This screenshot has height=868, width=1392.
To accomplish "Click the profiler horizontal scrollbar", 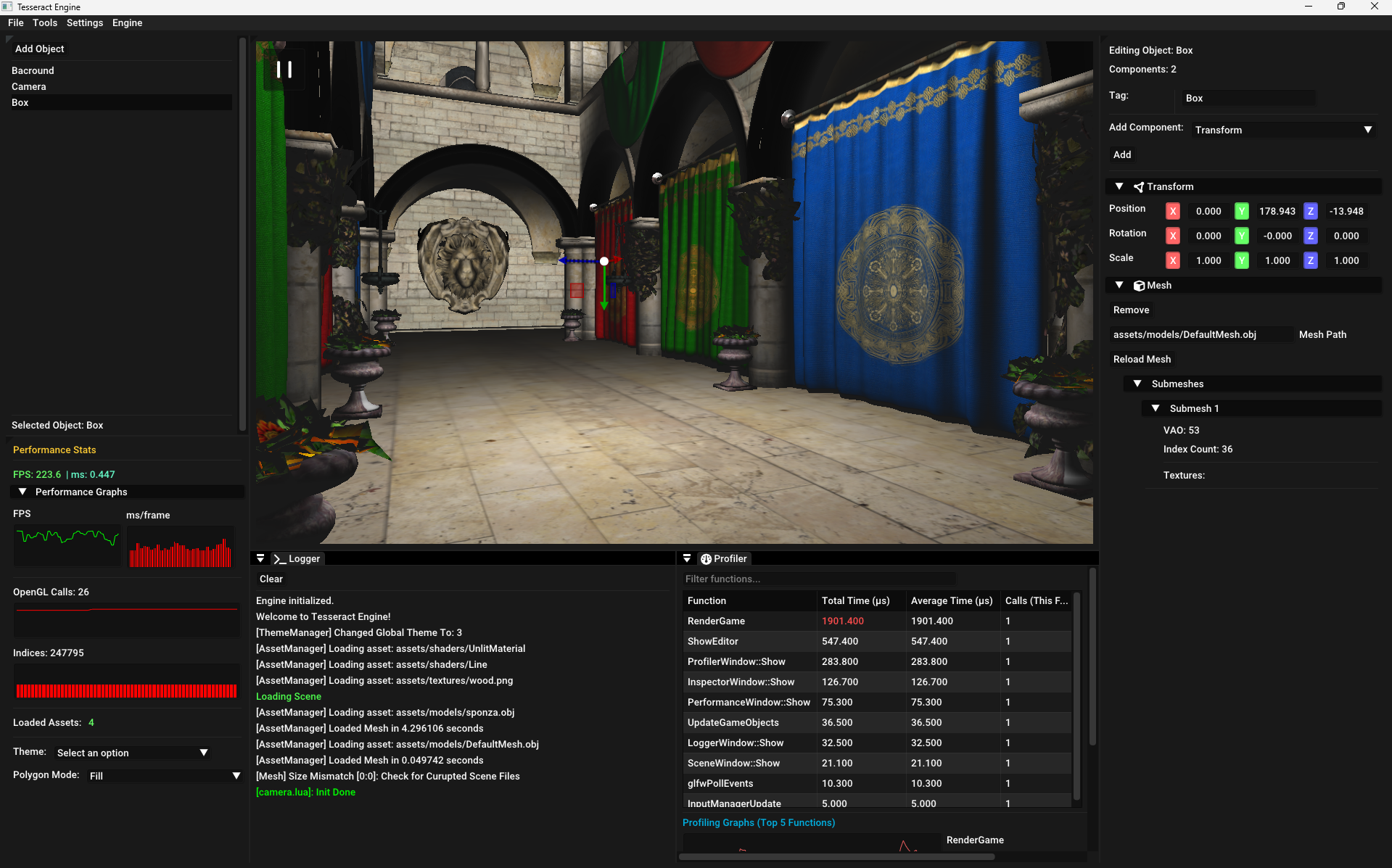I will pos(836,857).
